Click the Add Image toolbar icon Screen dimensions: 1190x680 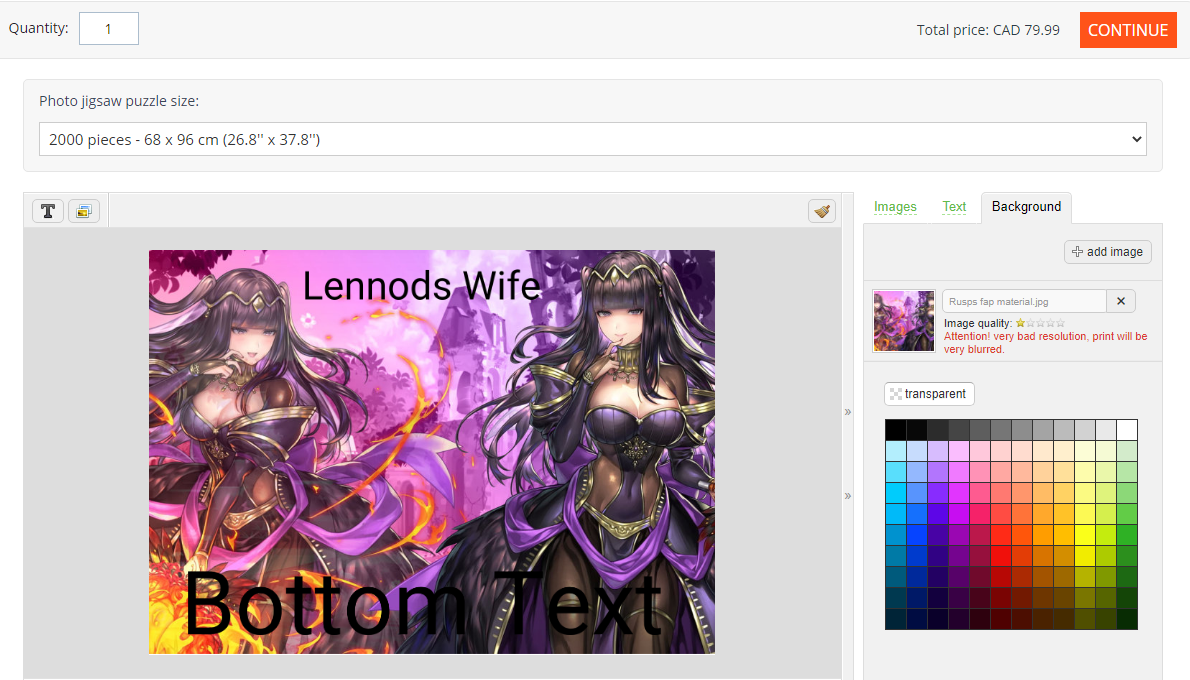pos(84,211)
